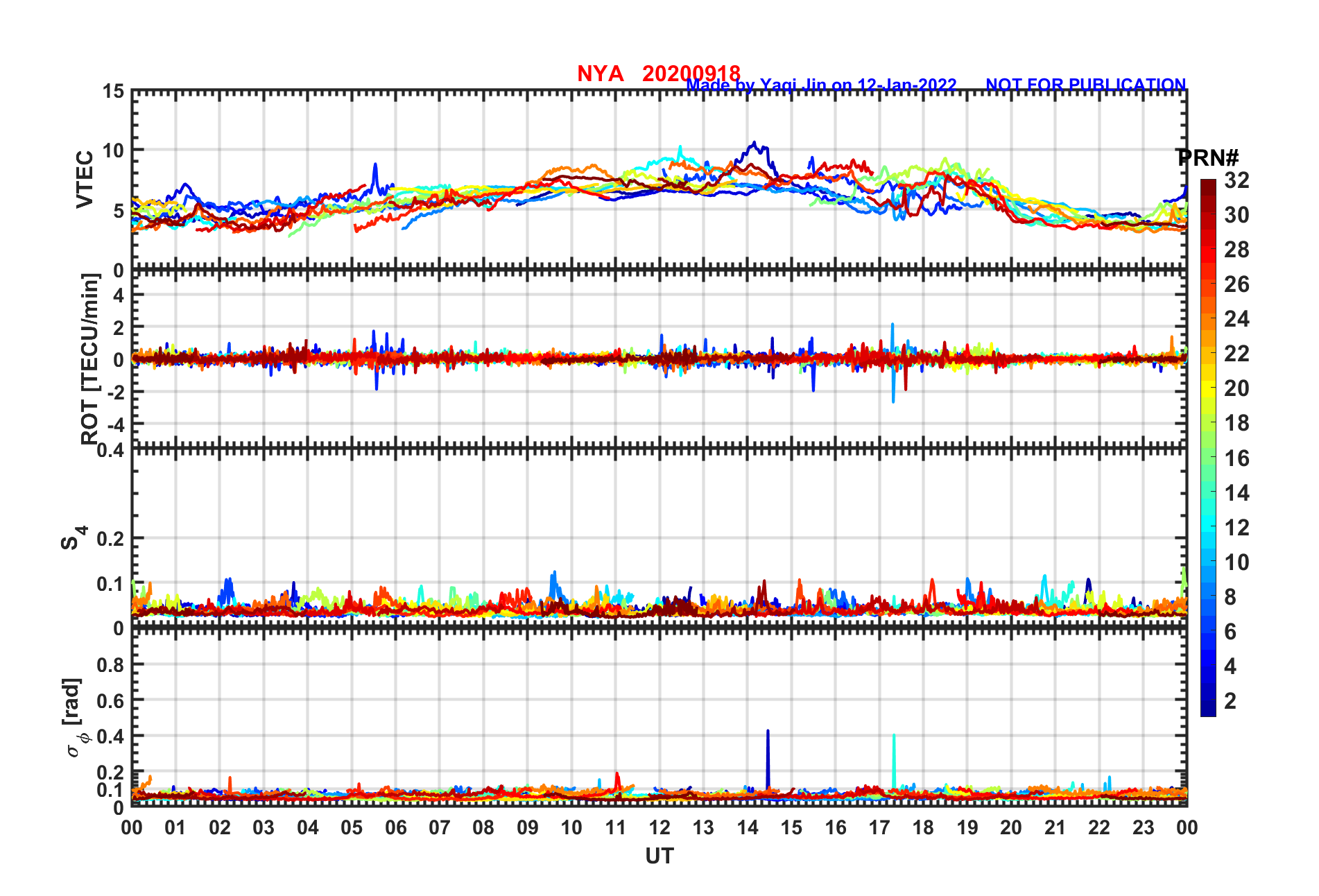Click the plot title 'NYA 20200918'
This screenshot has height=896, width=1319.
[659, 74]
